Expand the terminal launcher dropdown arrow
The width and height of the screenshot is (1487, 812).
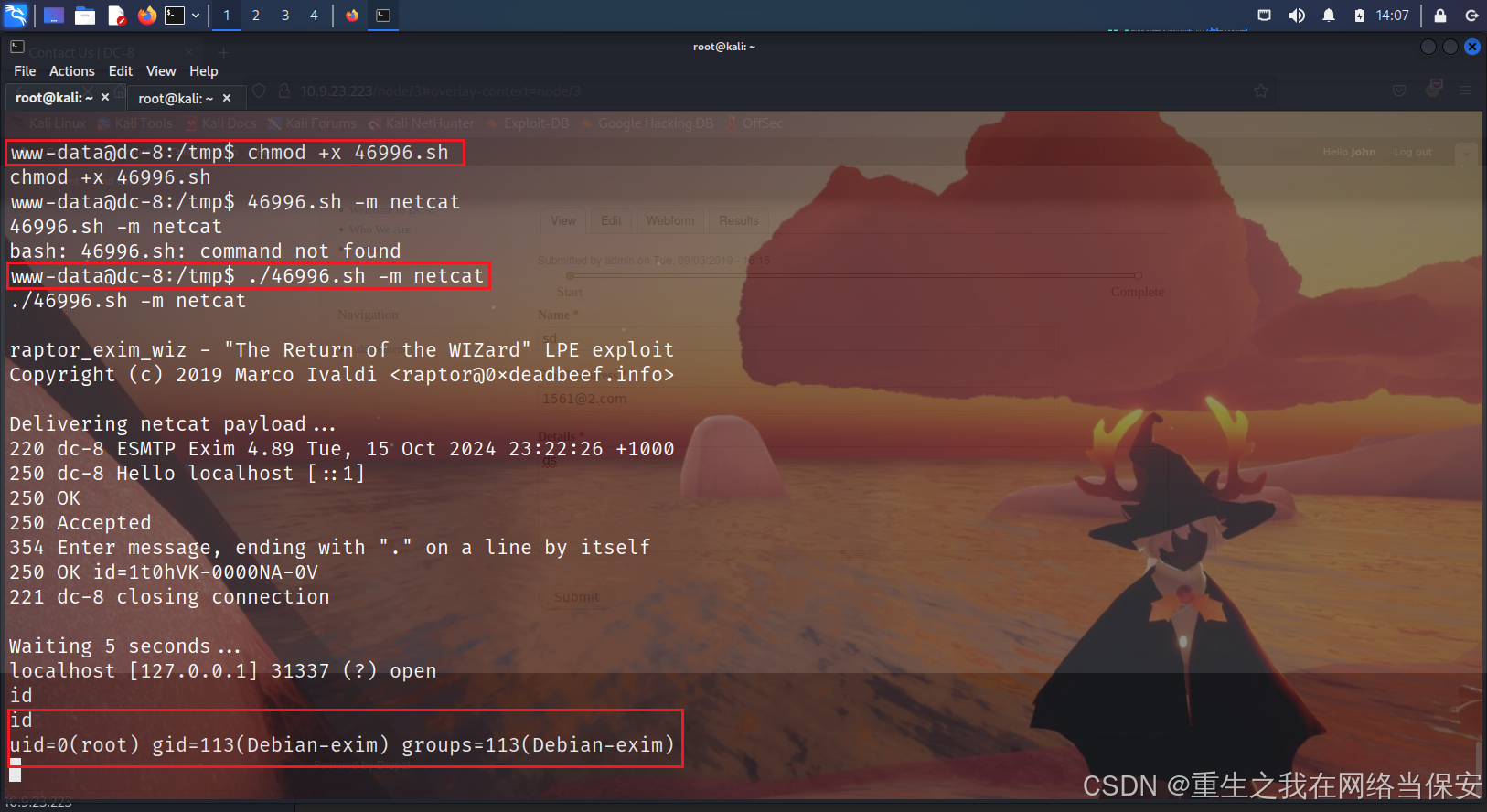pos(196,16)
